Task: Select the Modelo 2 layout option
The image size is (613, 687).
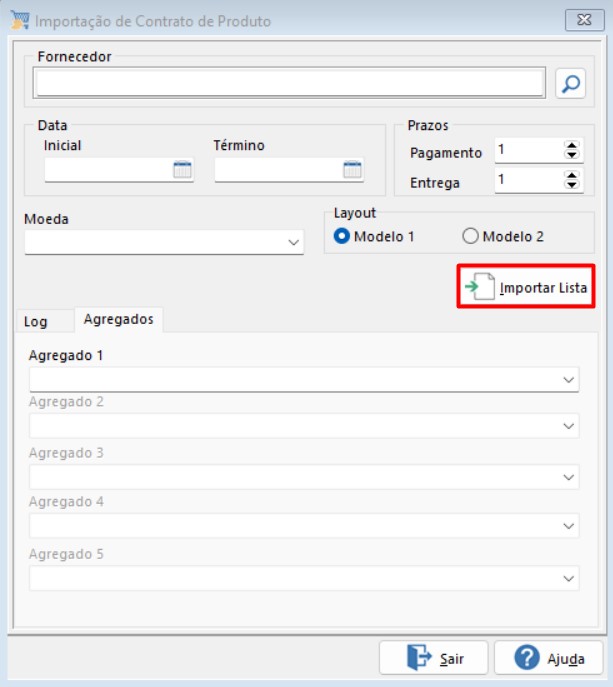Action: pos(470,236)
